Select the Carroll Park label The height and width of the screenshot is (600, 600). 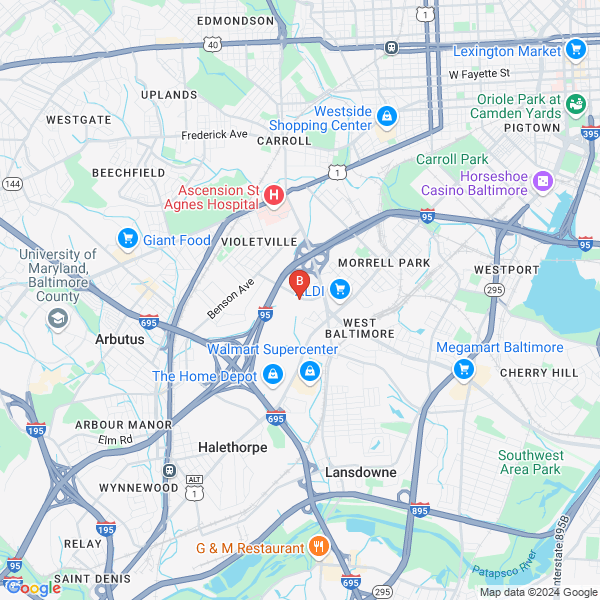[x=452, y=159]
